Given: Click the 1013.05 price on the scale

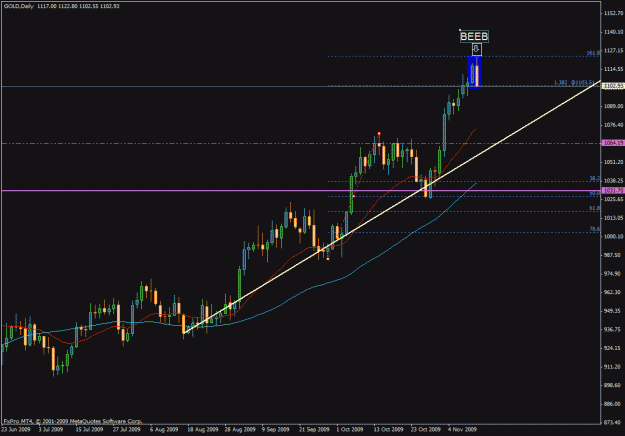Looking at the screenshot, I should [613, 218].
